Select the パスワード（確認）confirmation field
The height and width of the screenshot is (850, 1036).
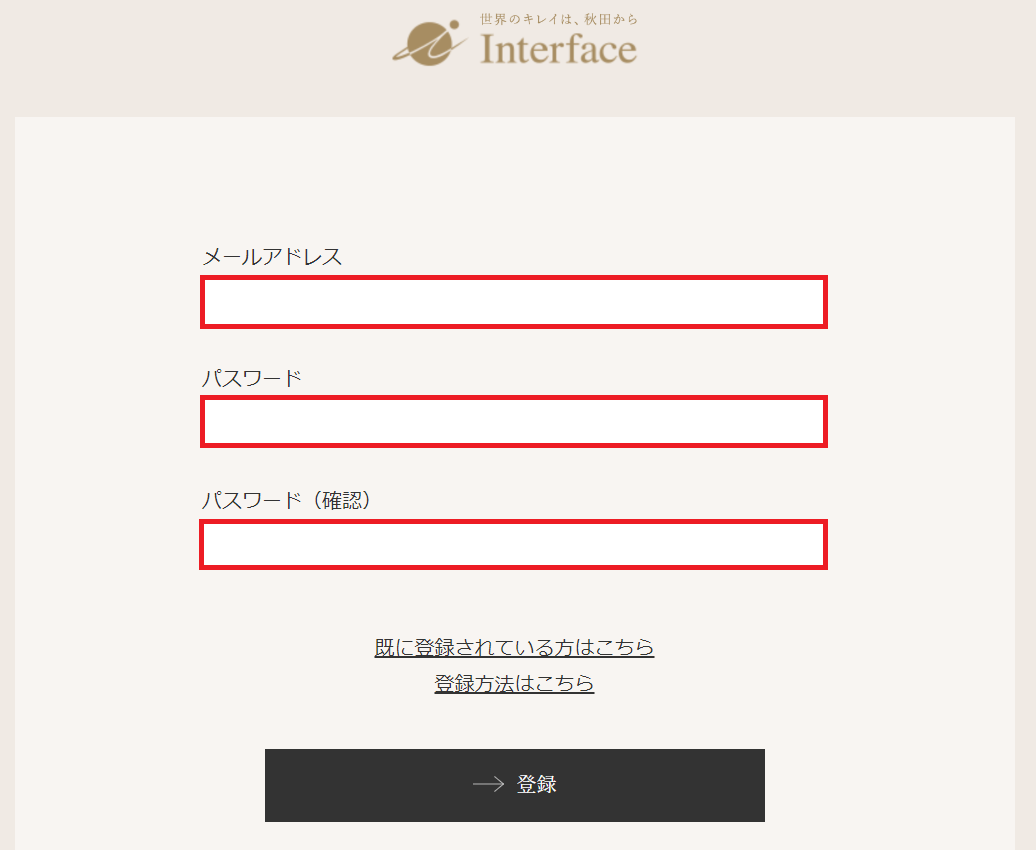click(x=514, y=545)
